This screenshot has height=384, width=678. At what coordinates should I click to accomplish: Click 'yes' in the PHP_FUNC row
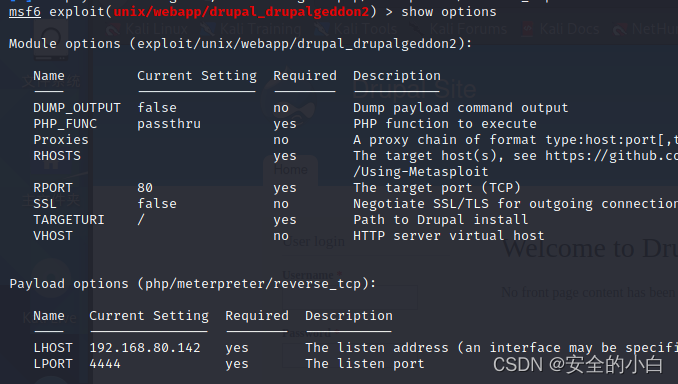pyautogui.click(x=285, y=125)
